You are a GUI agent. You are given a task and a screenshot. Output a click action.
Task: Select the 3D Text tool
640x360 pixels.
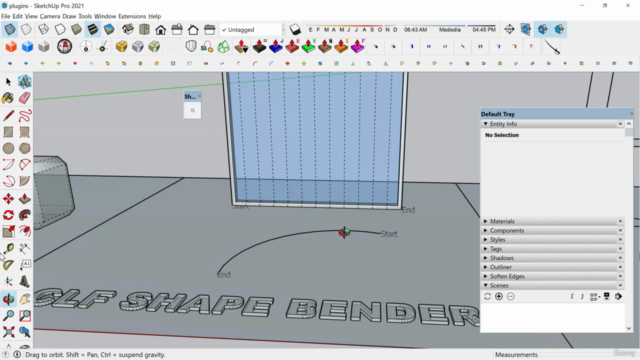pos(24,281)
